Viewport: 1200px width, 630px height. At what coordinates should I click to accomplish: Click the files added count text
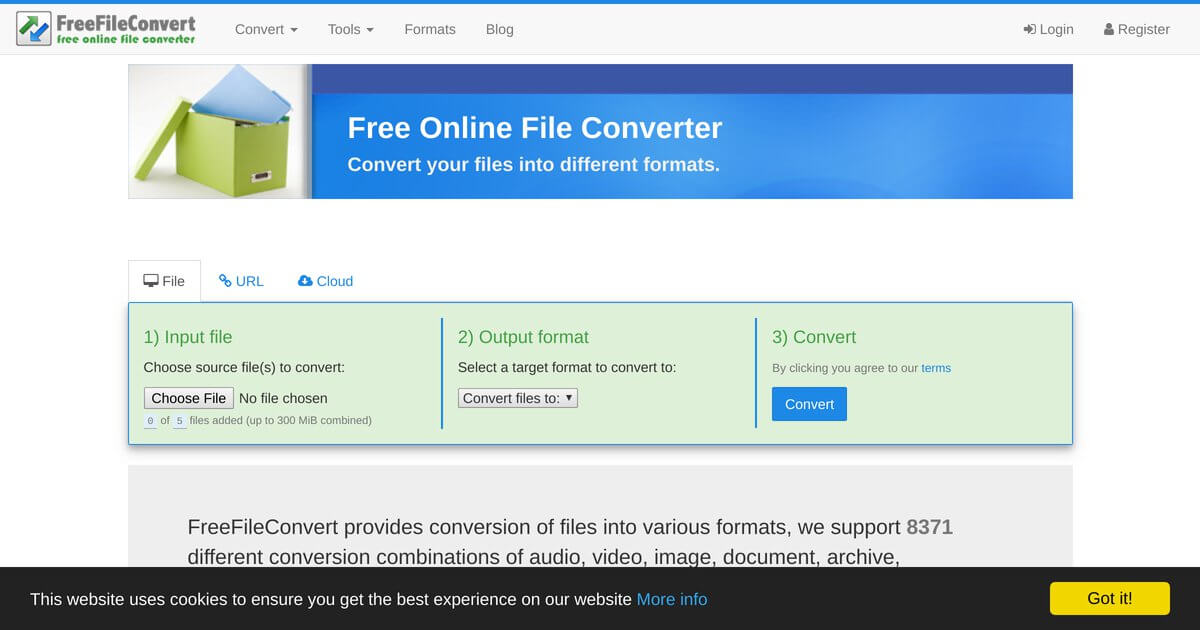pos(258,421)
